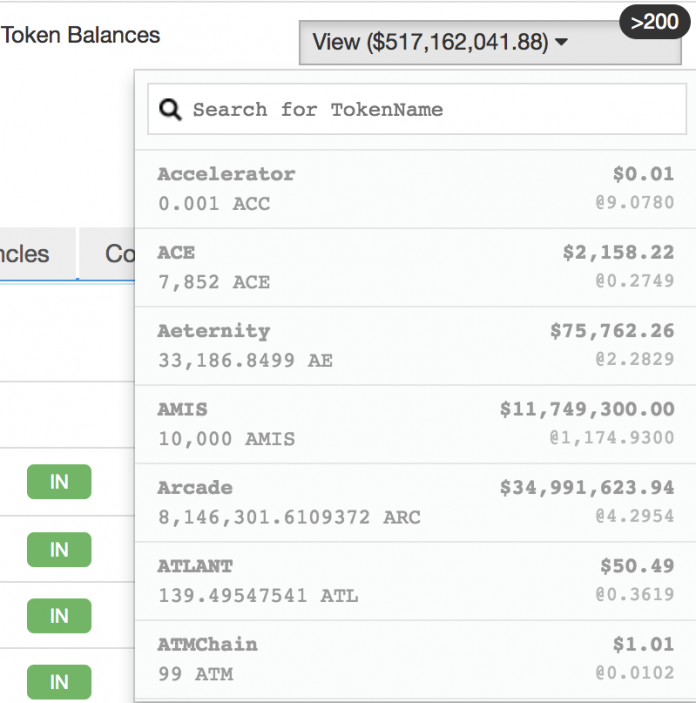Click the @0.0102 price text
The width and height of the screenshot is (696, 703).
tap(635, 673)
